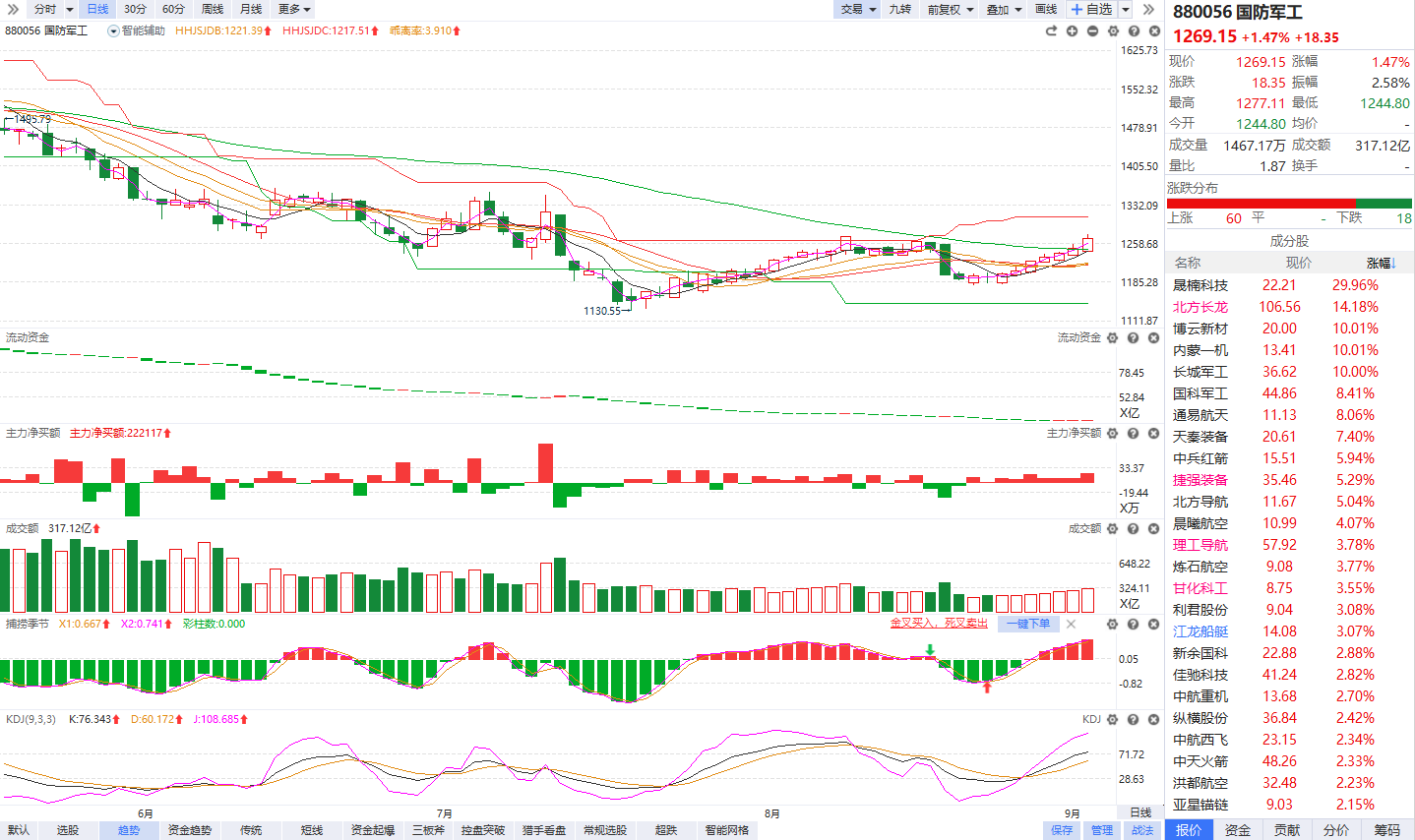This screenshot has width=1415, height=840.
Task: Click the zoom-out minus icon above the main chart
Action: (x=1092, y=30)
